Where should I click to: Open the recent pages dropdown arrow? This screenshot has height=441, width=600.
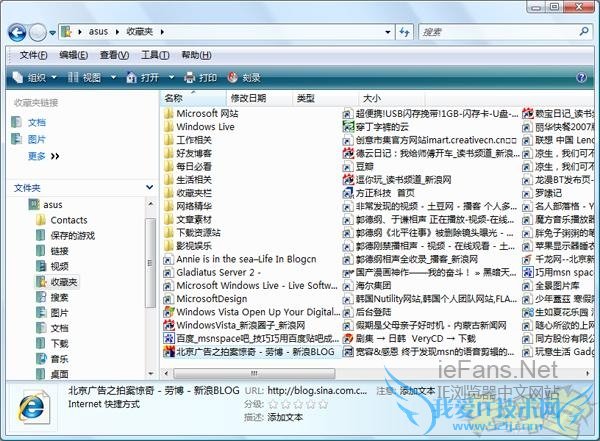(x=52, y=33)
